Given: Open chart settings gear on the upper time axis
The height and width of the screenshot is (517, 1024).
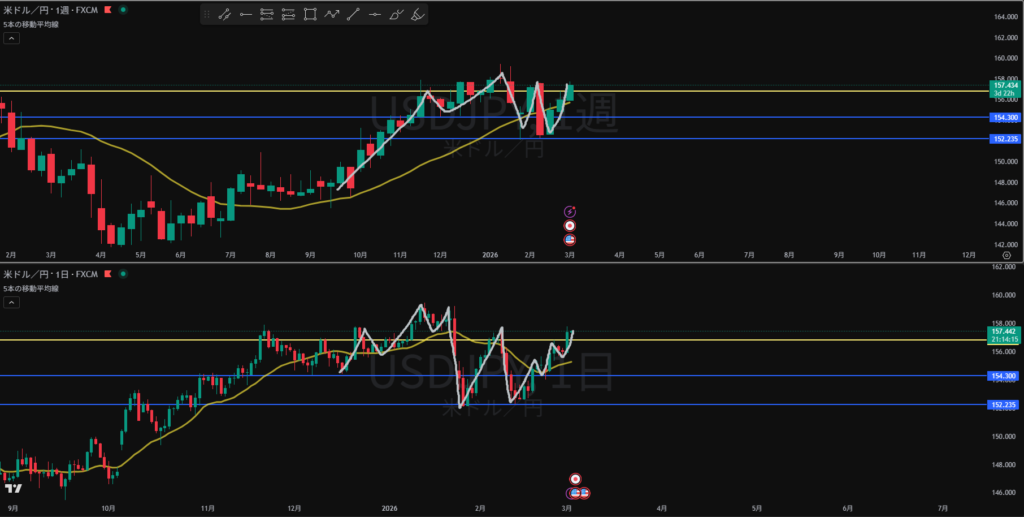Looking at the screenshot, I should click(x=1006, y=256).
